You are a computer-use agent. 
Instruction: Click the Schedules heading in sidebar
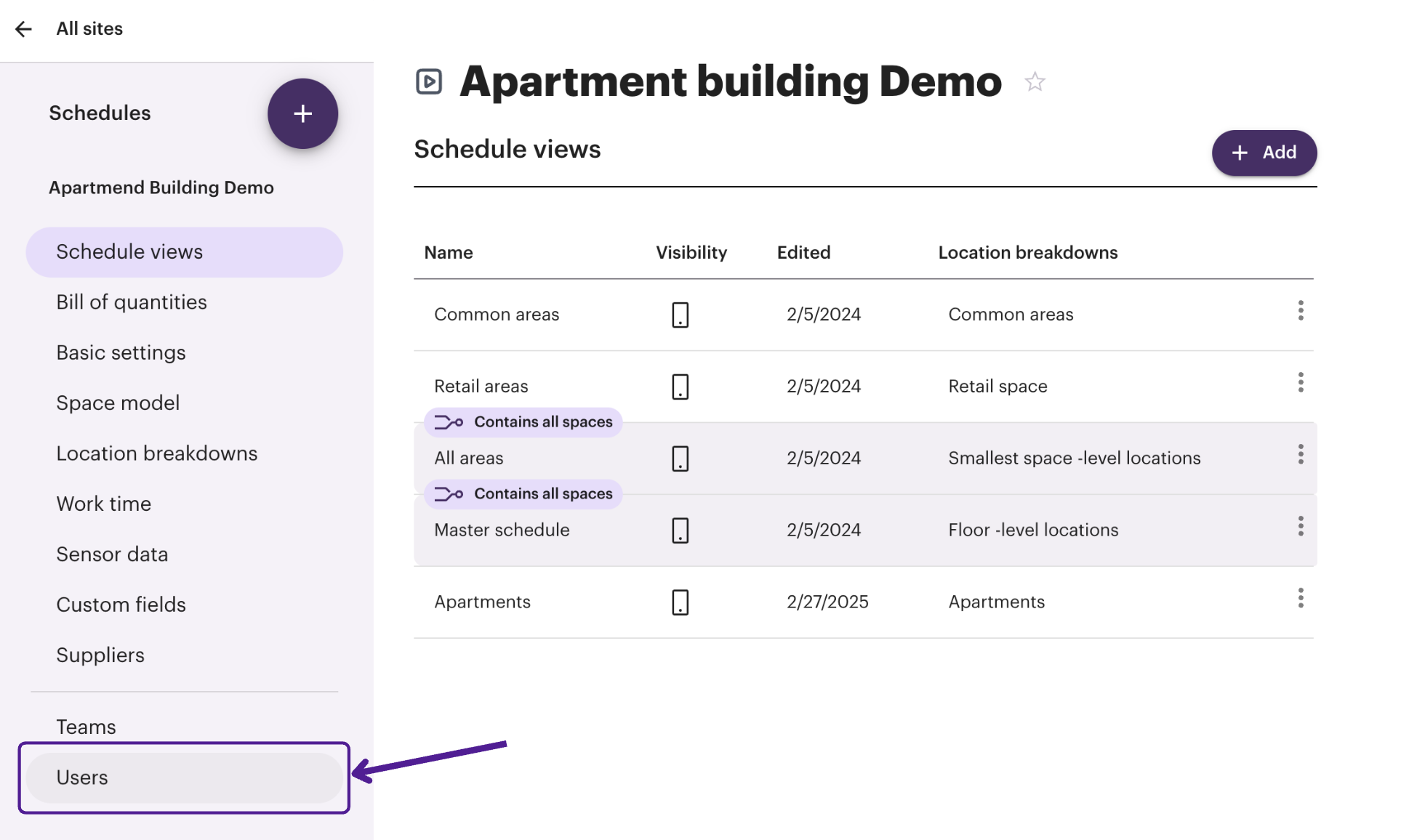100,113
